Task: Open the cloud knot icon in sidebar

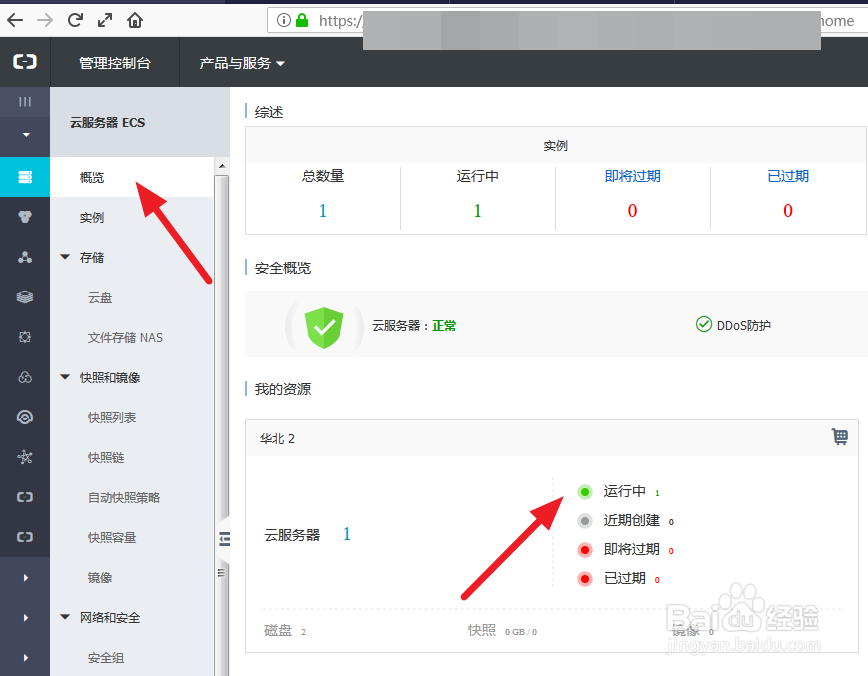Action: point(25,377)
